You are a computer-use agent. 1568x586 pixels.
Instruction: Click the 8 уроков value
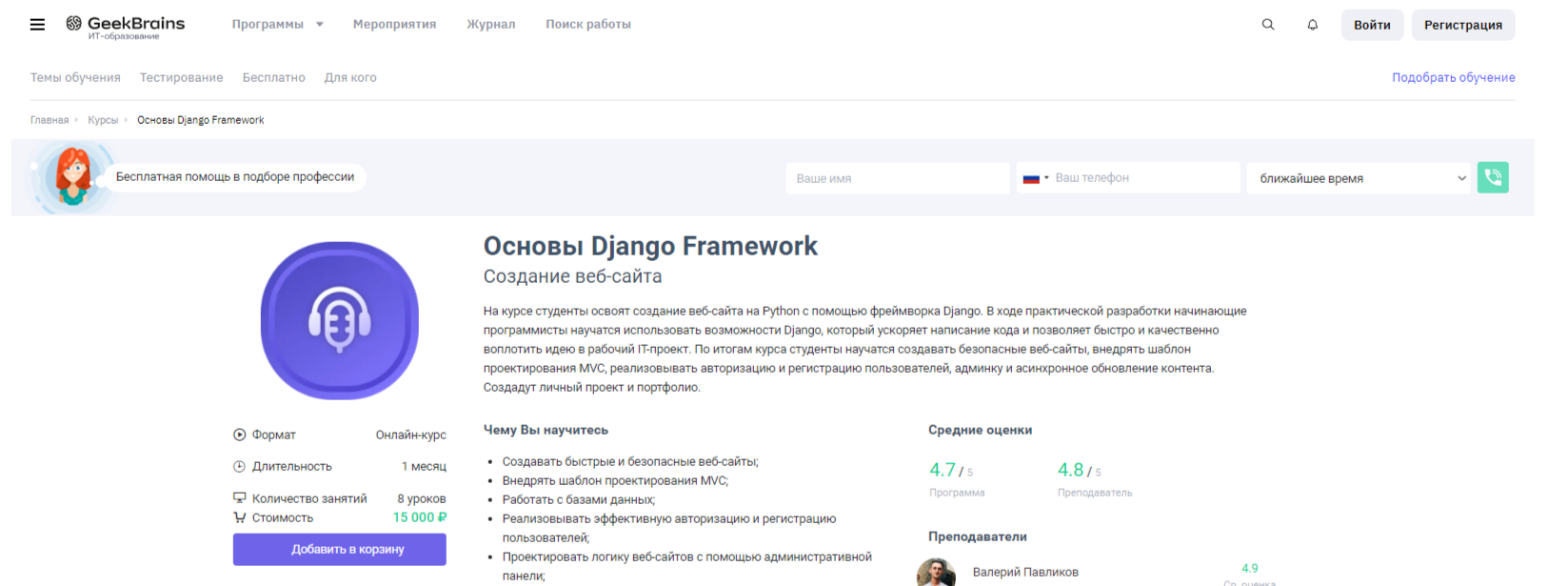[422, 498]
